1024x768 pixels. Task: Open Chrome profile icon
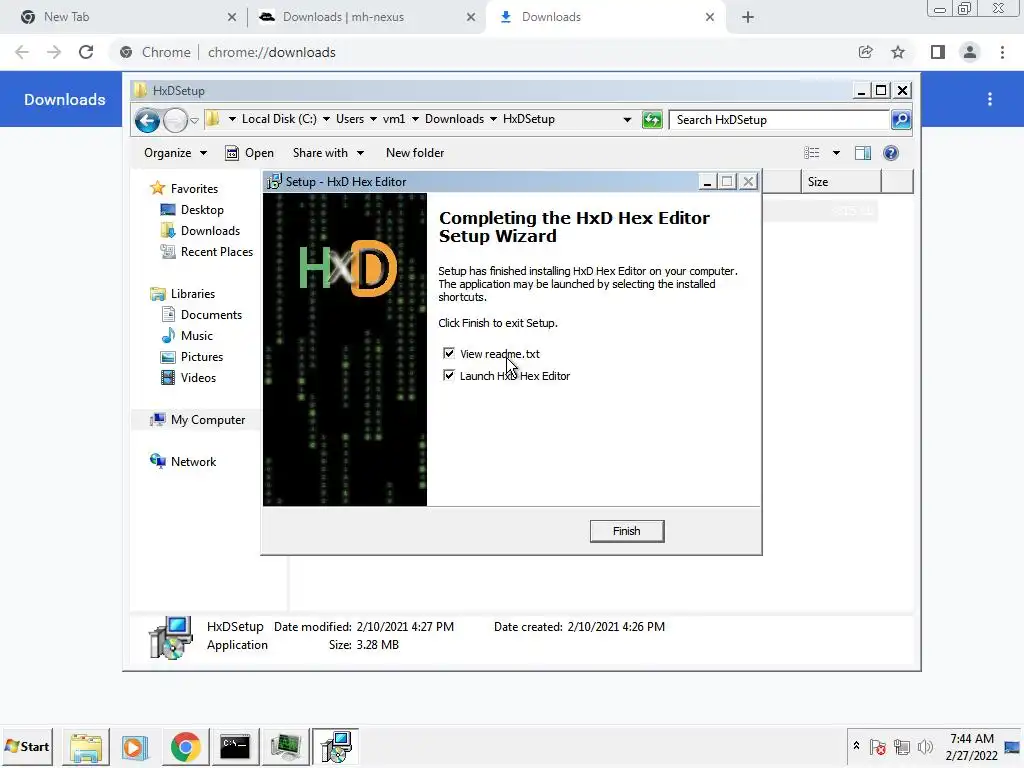coord(970,52)
